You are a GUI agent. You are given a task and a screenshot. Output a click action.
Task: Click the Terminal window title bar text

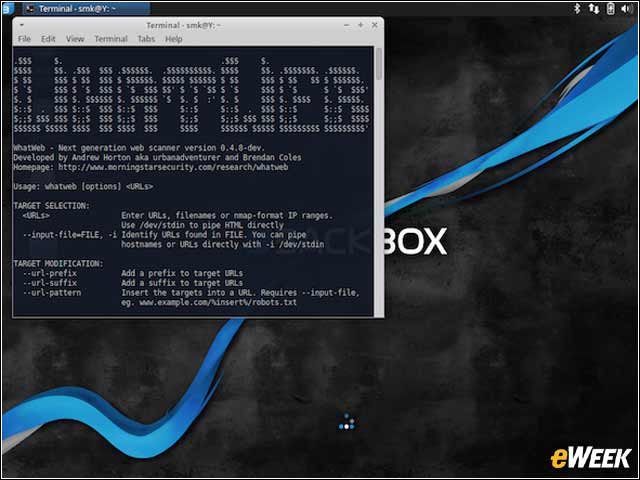coord(184,25)
